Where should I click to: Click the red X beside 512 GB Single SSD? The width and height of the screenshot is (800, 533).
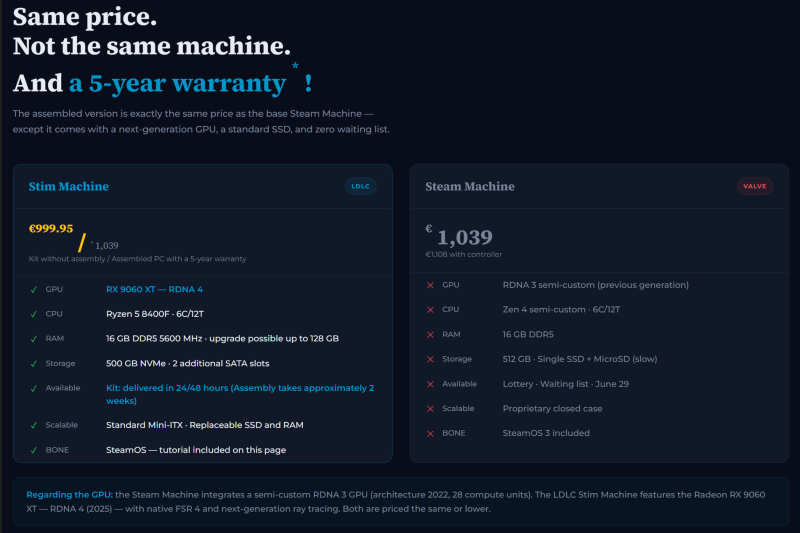pyautogui.click(x=430, y=359)
